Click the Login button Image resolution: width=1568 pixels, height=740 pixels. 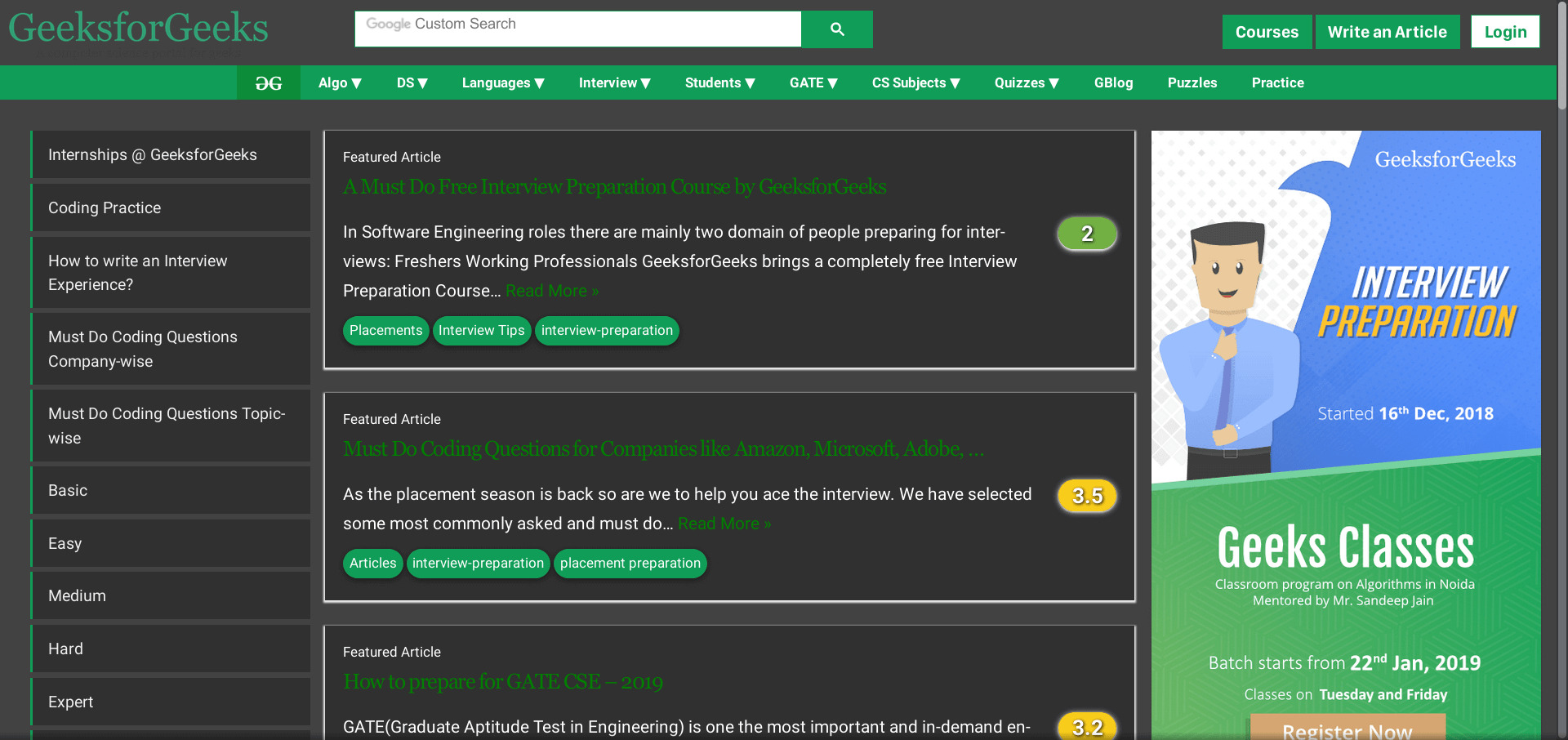tap(1505, 32)
